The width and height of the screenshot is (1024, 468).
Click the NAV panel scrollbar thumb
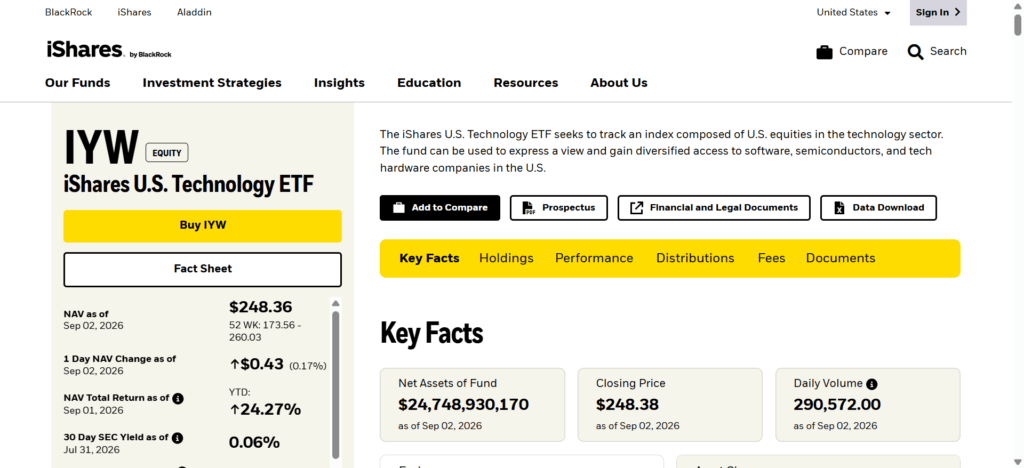[x=336, y=384]
